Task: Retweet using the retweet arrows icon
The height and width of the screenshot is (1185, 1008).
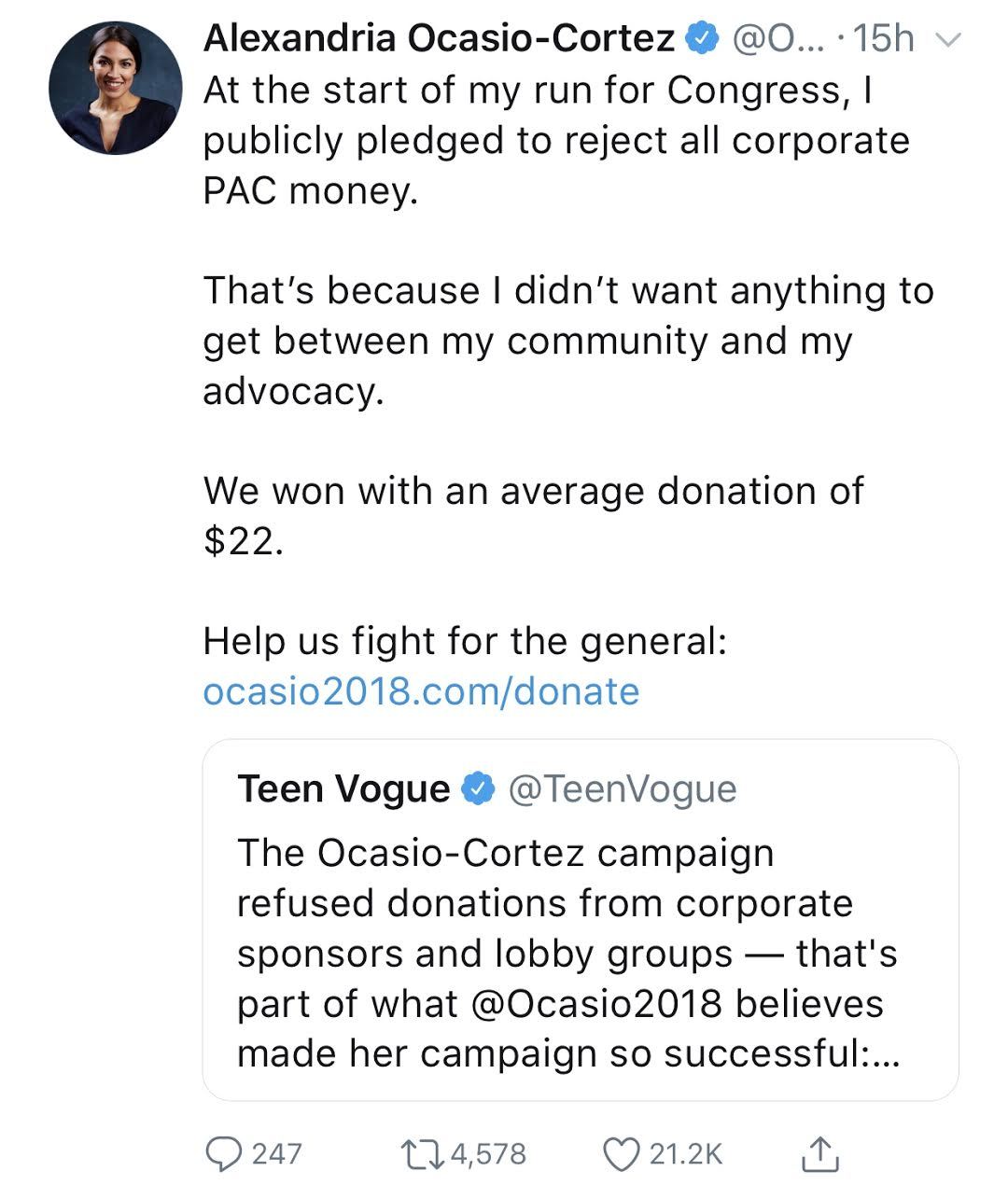Action: pyautogui.click(x=423, y=1153)
